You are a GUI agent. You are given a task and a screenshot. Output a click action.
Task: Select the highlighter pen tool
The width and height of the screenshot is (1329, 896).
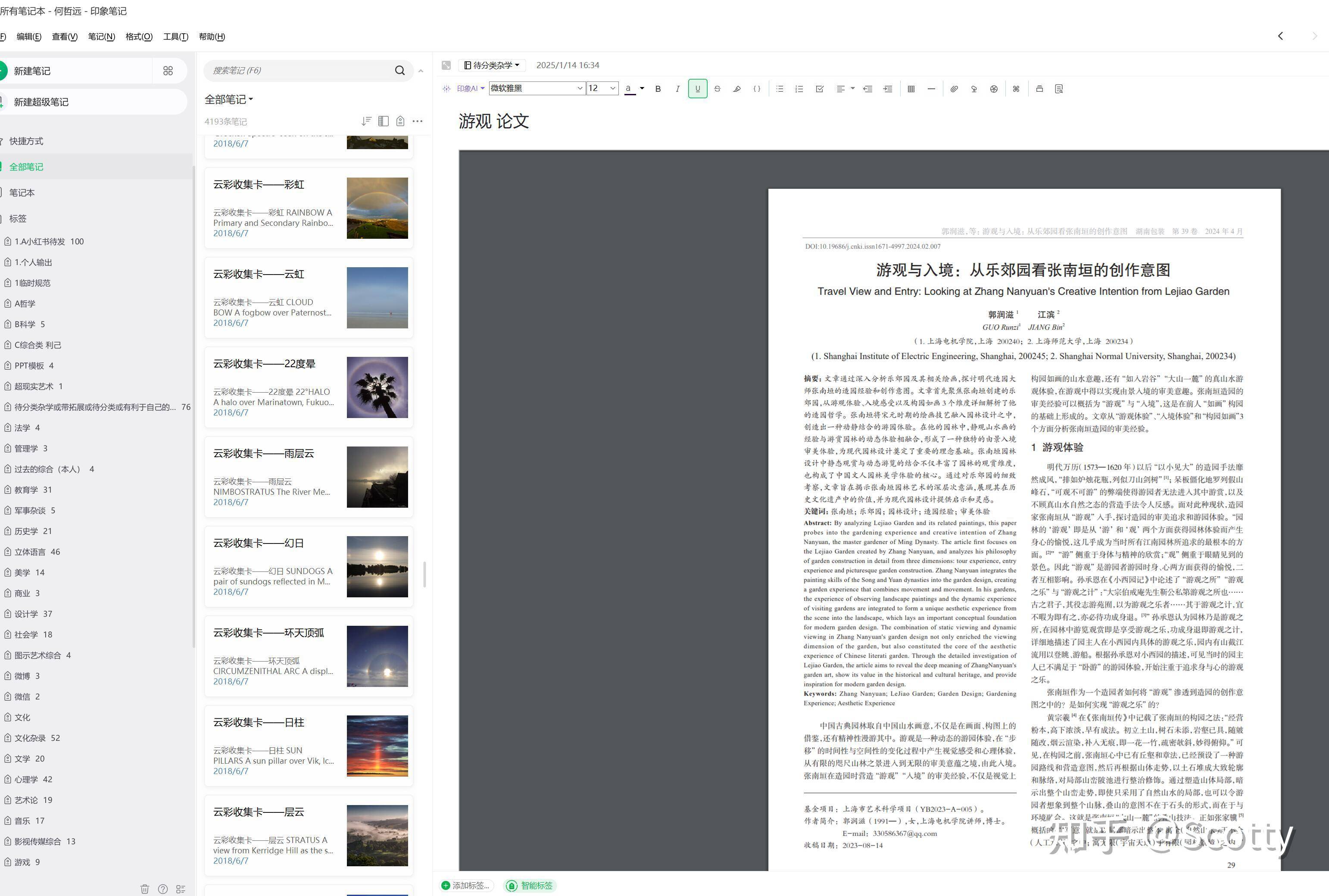pos(737,89)
